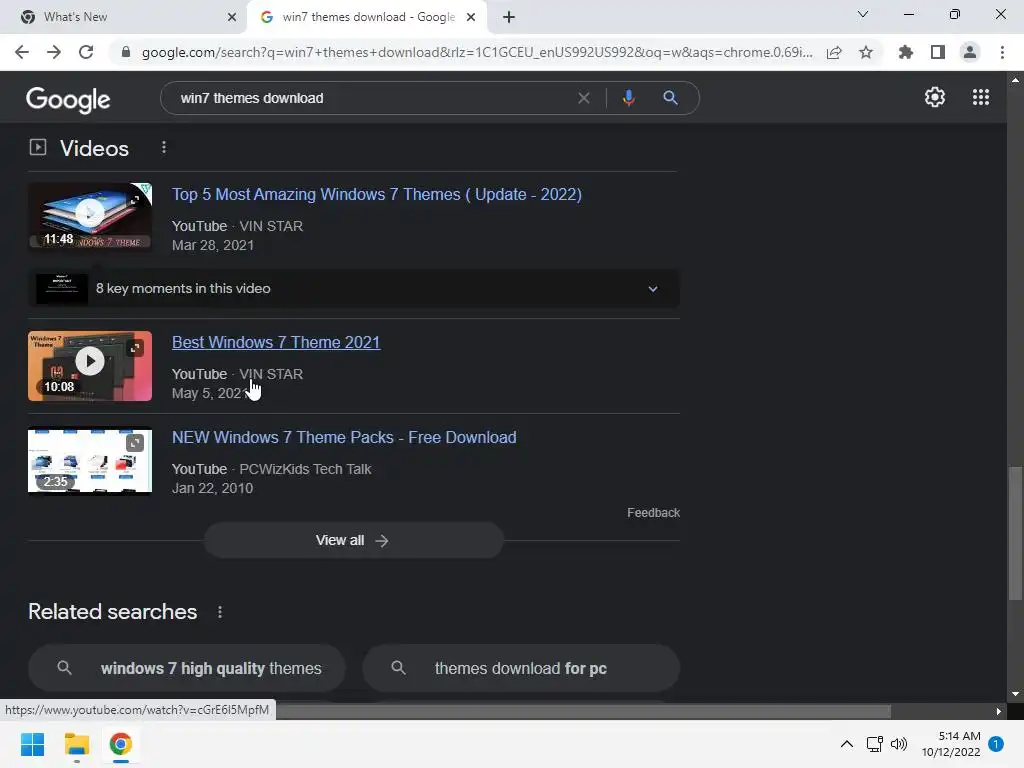Close the What's New tab
The height and width of the screenshot is (768, 1024).
232,17
